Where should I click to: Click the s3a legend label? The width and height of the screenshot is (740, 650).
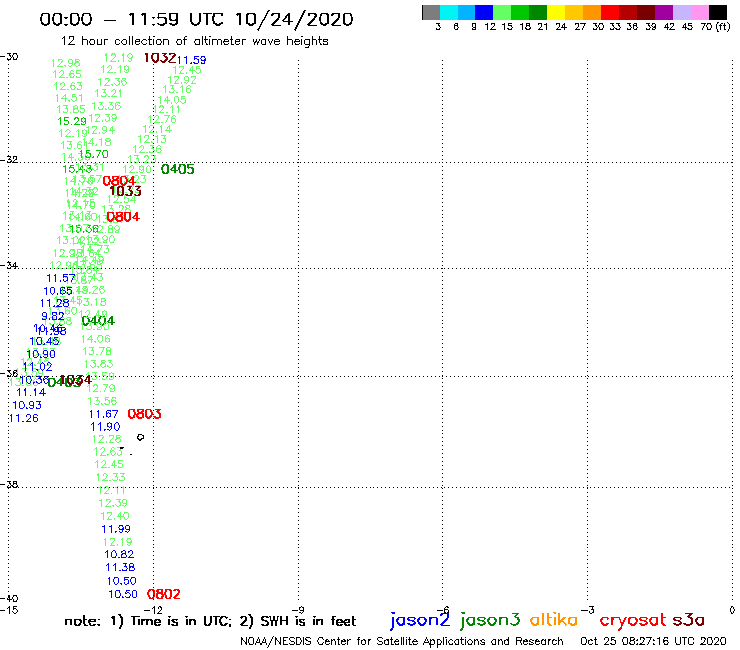[688, 620]
